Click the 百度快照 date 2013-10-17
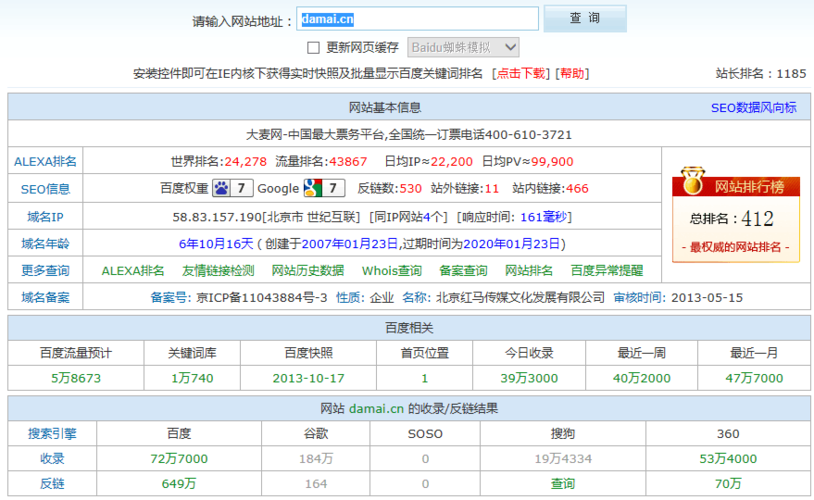This screenshot has width=814, height=500. (x=308, y=378)
